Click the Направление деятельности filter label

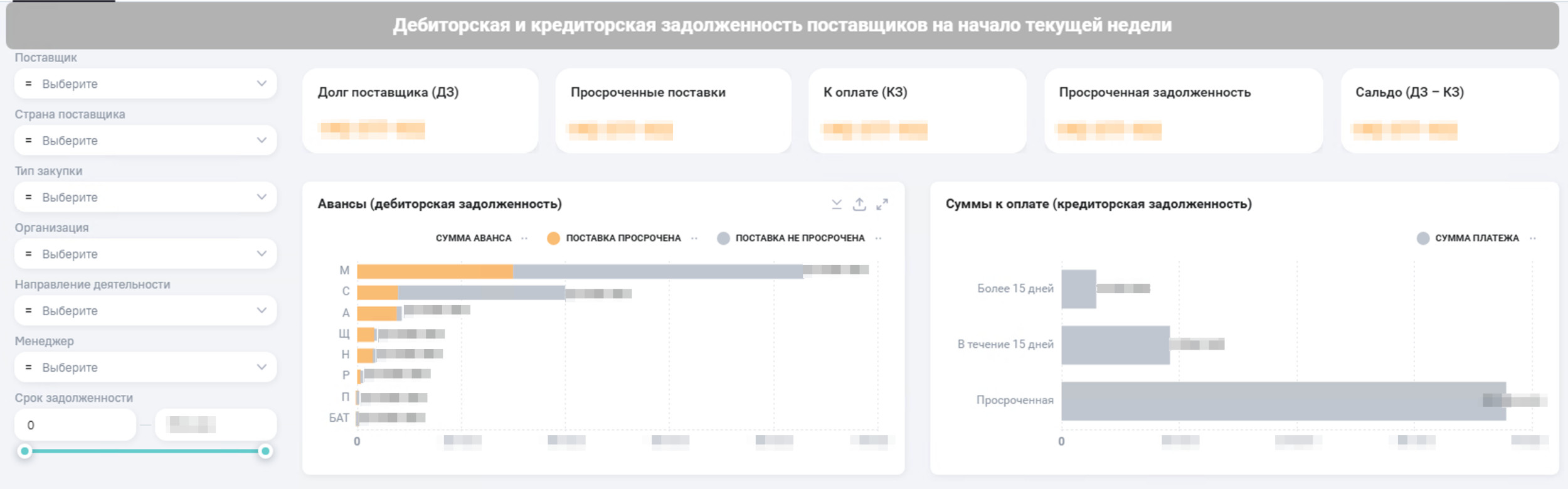pos(93,284)
